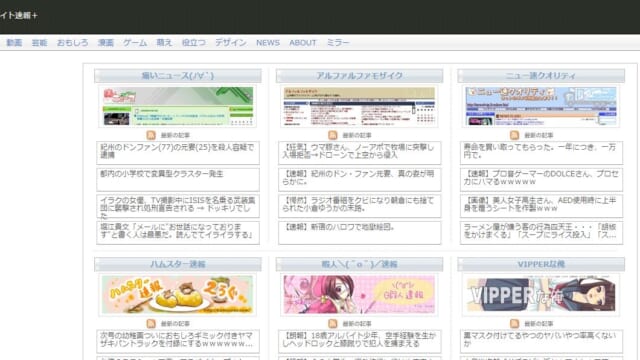Screen dimensions: 640x360
Task: Open article ラジオ番組をクビになり
Action: [360, 206]
